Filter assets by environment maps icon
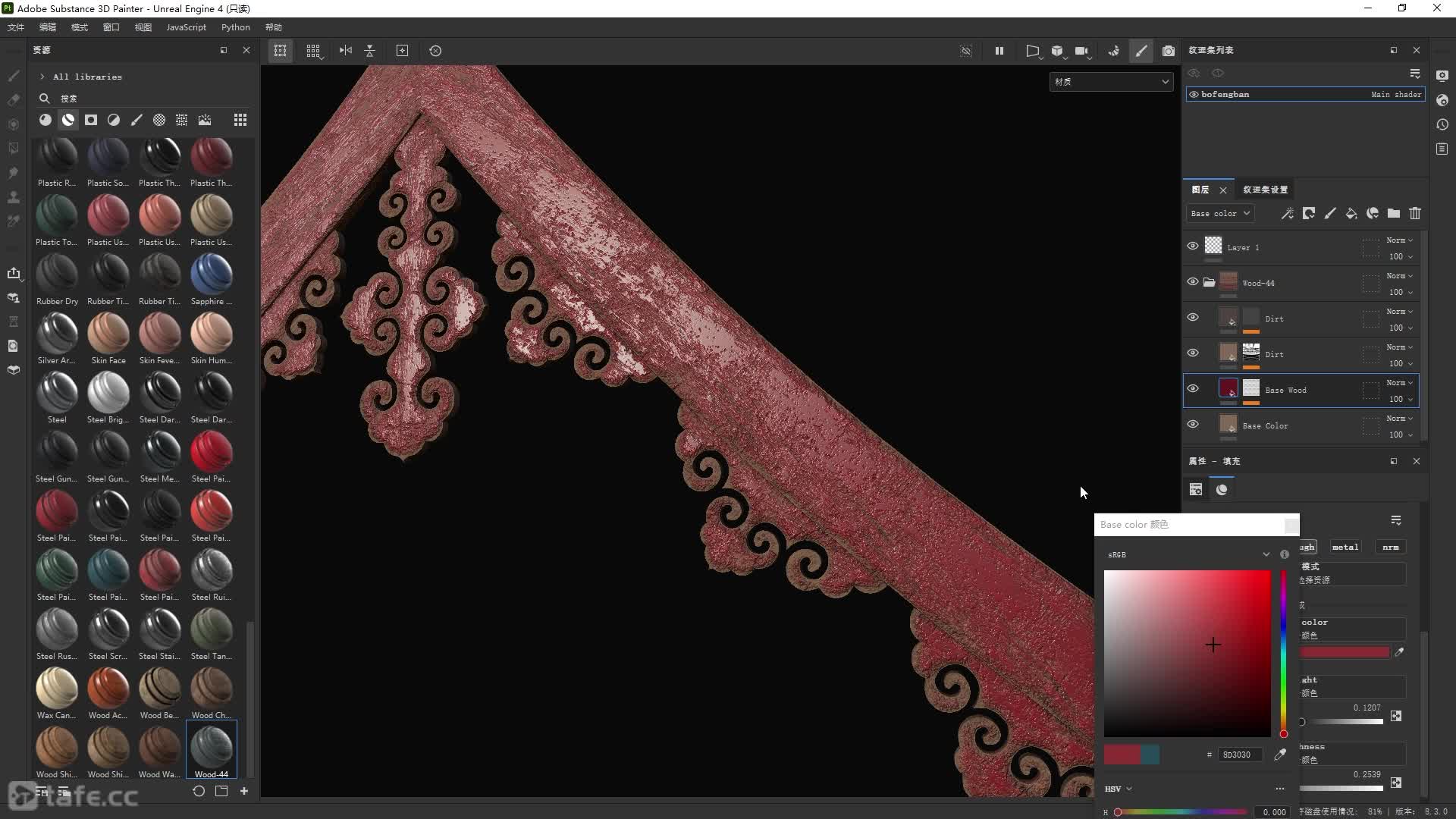1456x819 pixels. 205,120
